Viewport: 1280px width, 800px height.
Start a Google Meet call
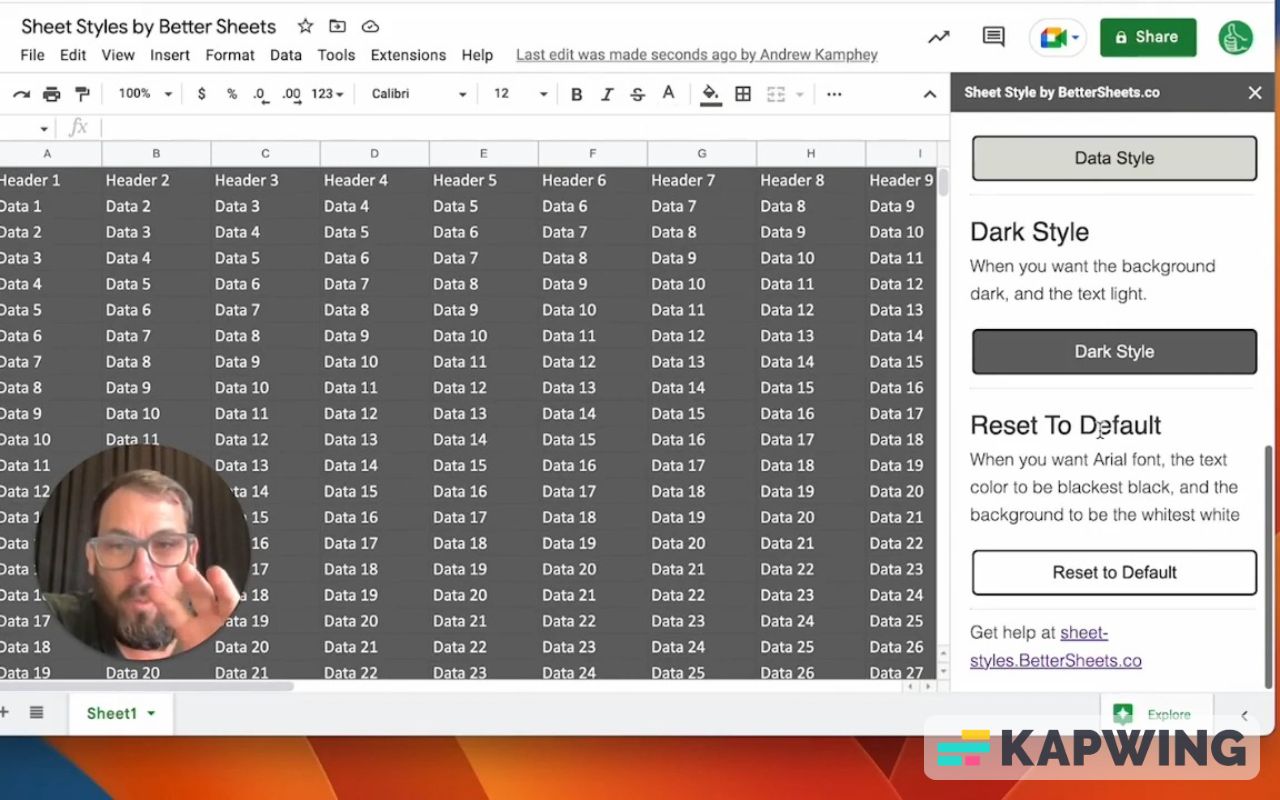click(1053, 38)
